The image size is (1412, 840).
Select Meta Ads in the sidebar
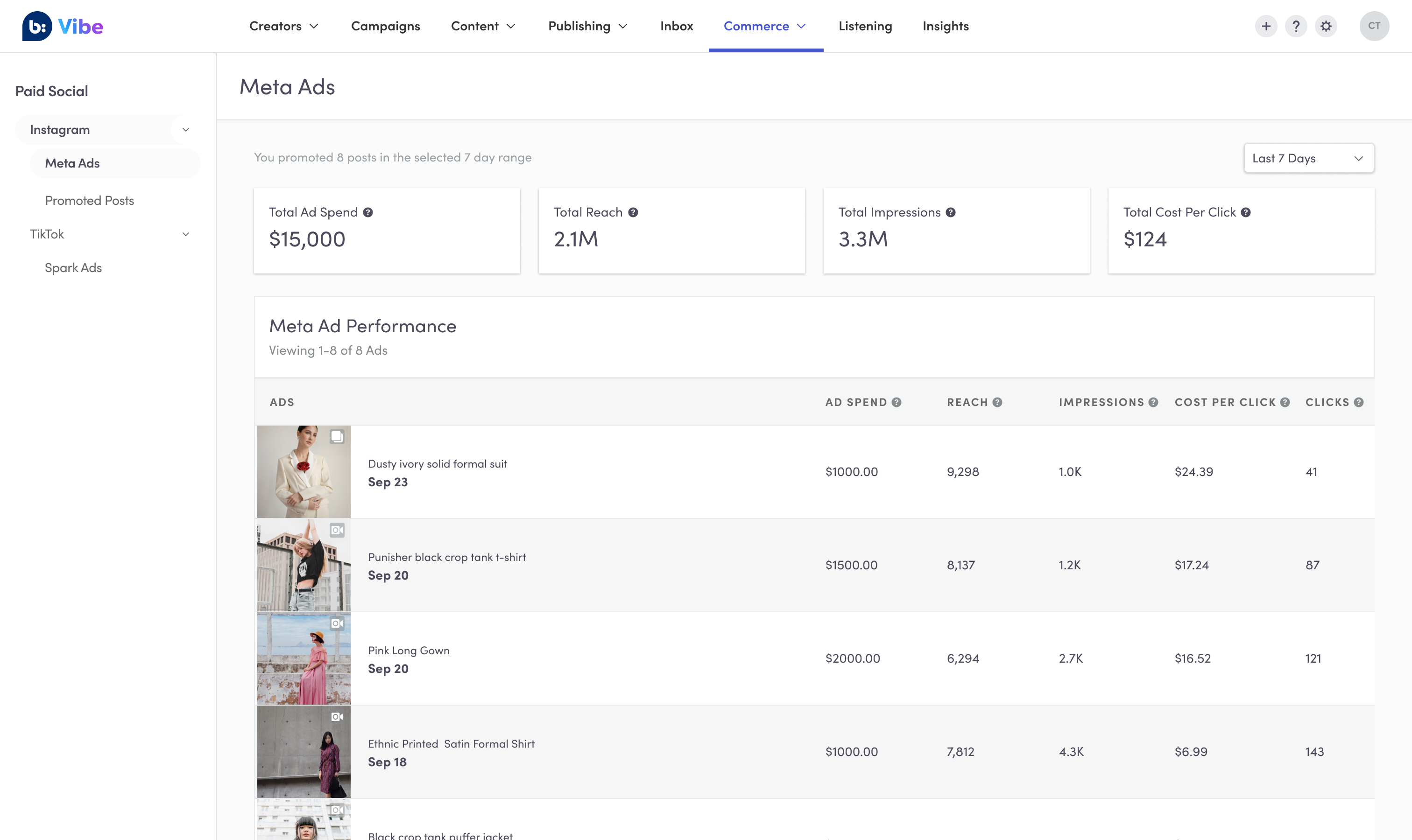click(115, 164)
